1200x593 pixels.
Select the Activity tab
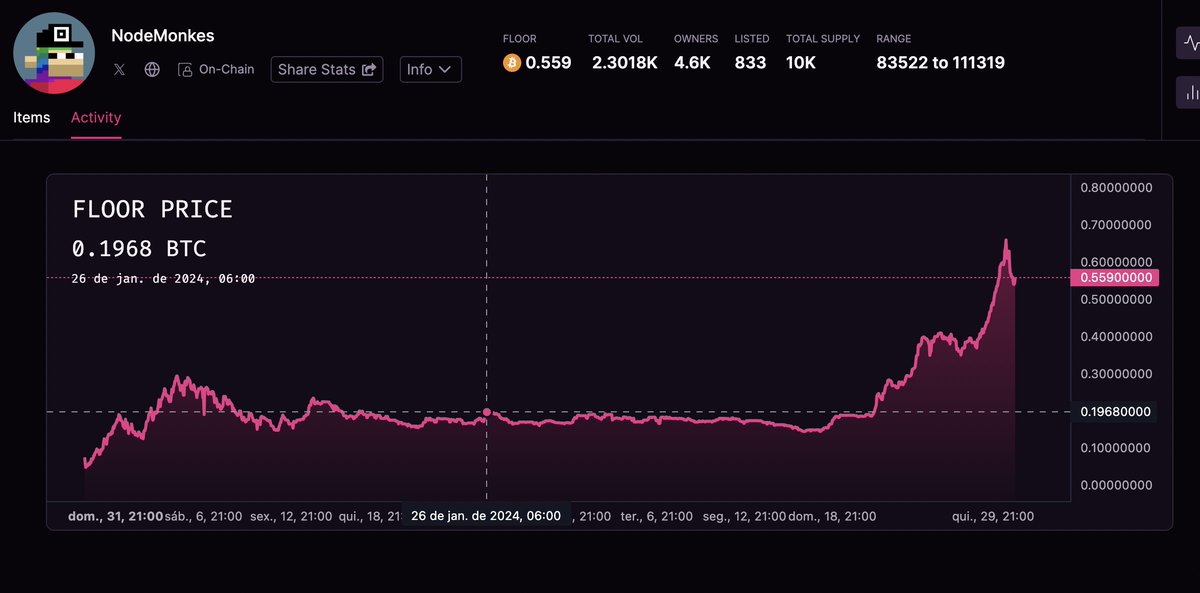[x=95, y=117]
